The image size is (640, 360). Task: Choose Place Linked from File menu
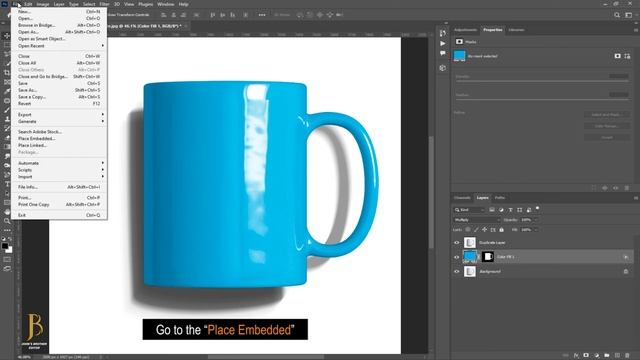click(59, 145)
